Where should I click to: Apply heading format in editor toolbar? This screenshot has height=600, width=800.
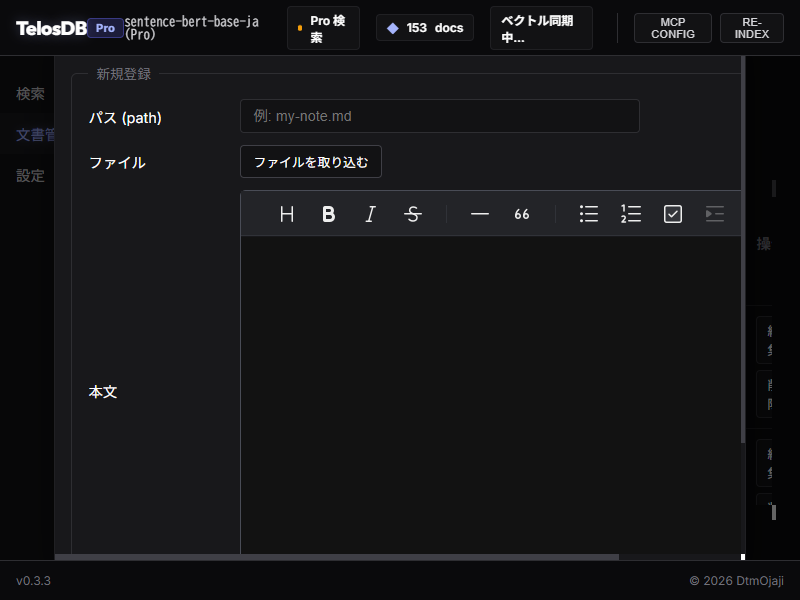[287, 214]
